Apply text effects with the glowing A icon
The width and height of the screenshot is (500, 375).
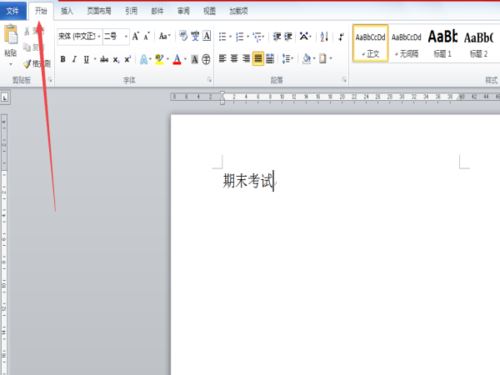[x=144, y=60]
